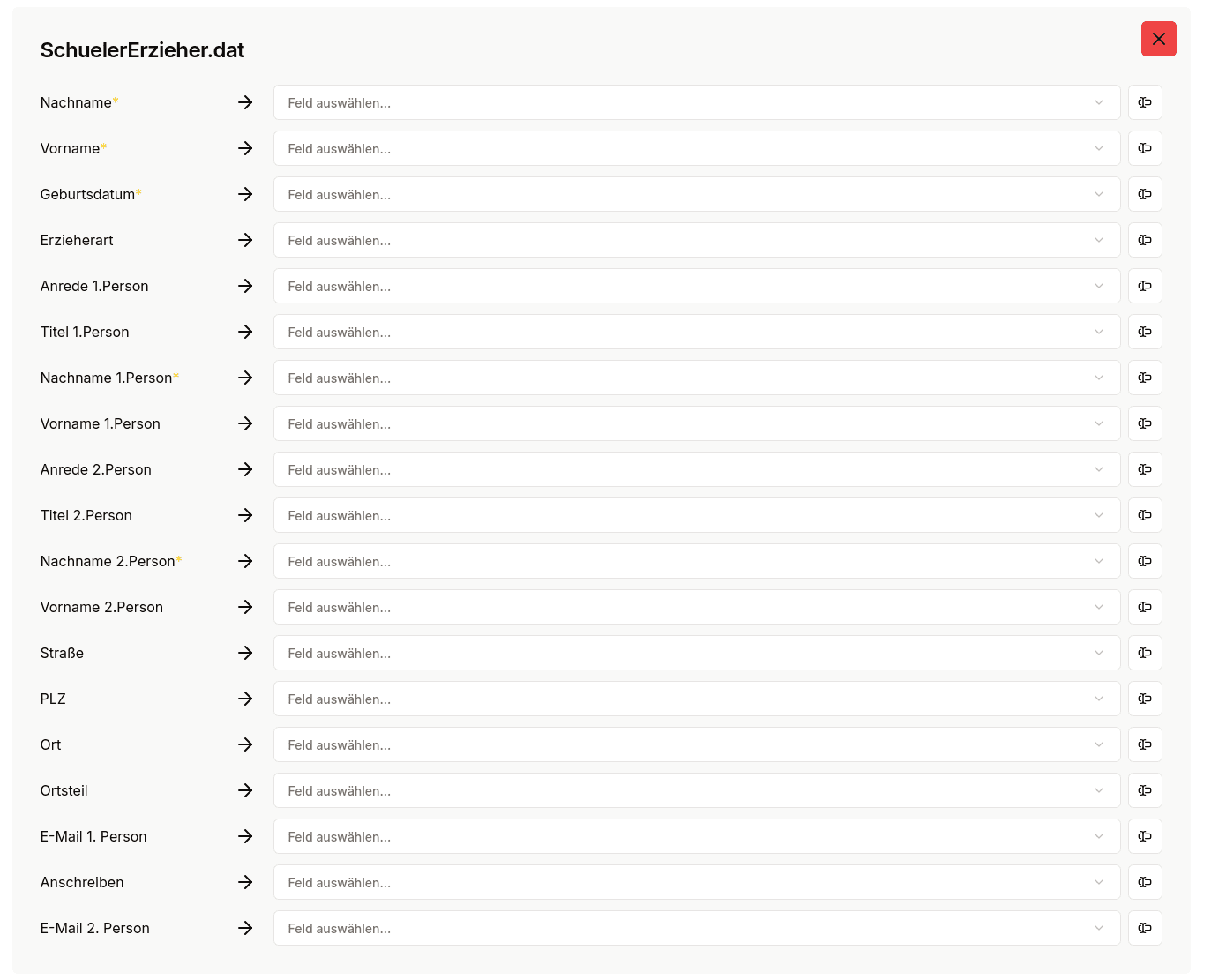Click the text input icon for Titel 2.Person
This screenshot has height=980, width=1211.
point(1145,515)
